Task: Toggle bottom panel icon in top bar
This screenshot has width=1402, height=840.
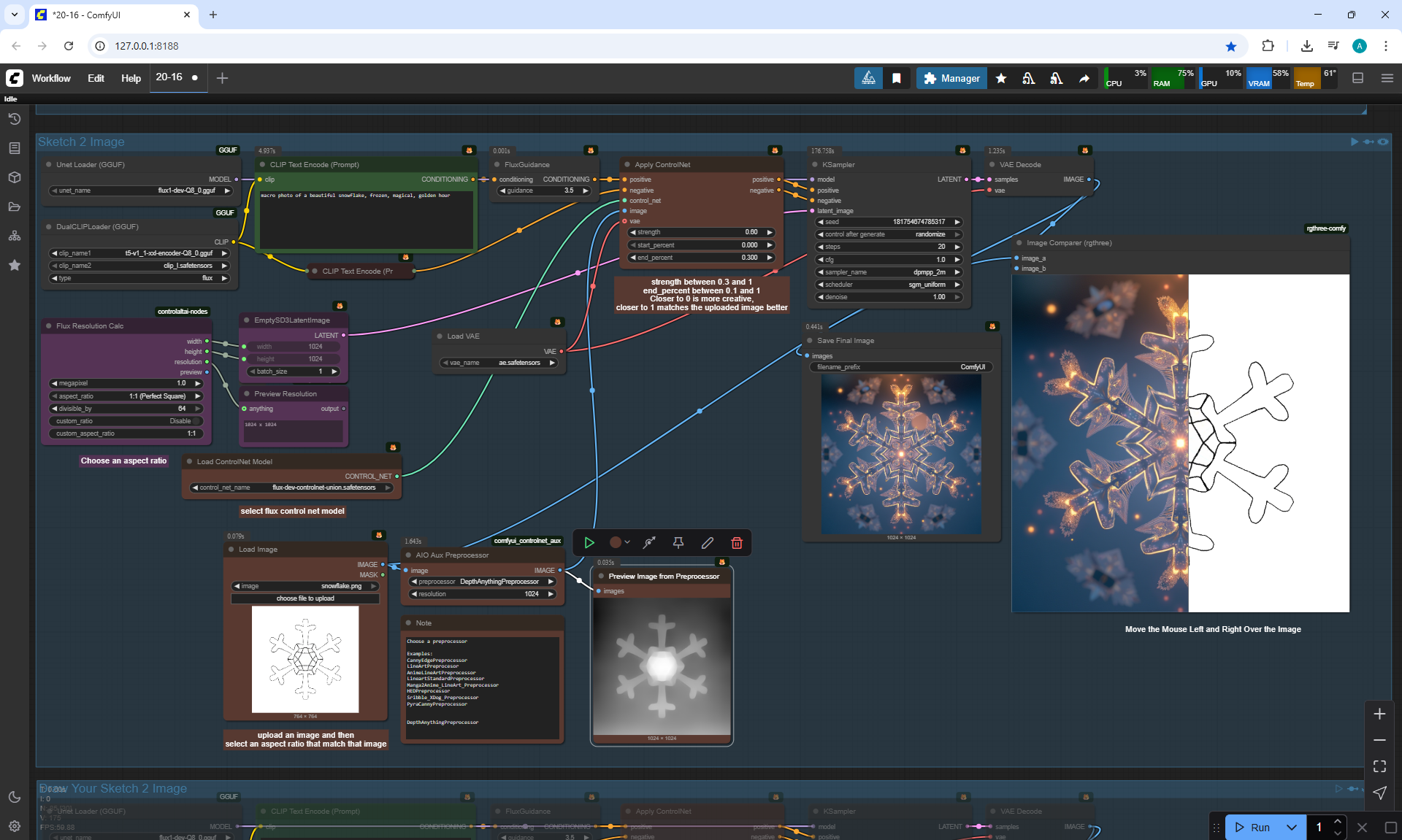Action: click(x=1358, y=78)
